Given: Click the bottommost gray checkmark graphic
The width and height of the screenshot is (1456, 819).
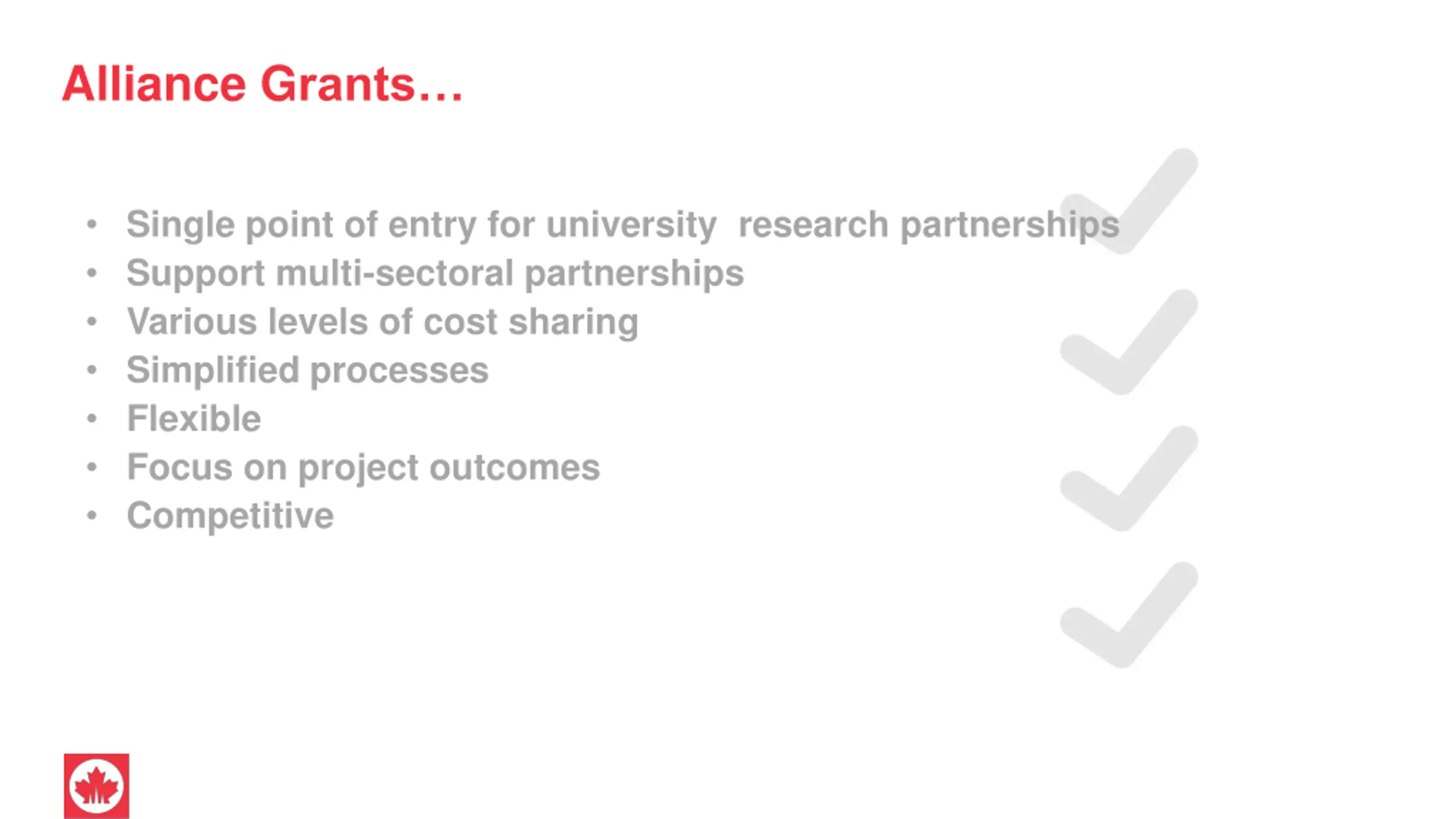Looking at the screenshot, I should tap(1130, 614).
